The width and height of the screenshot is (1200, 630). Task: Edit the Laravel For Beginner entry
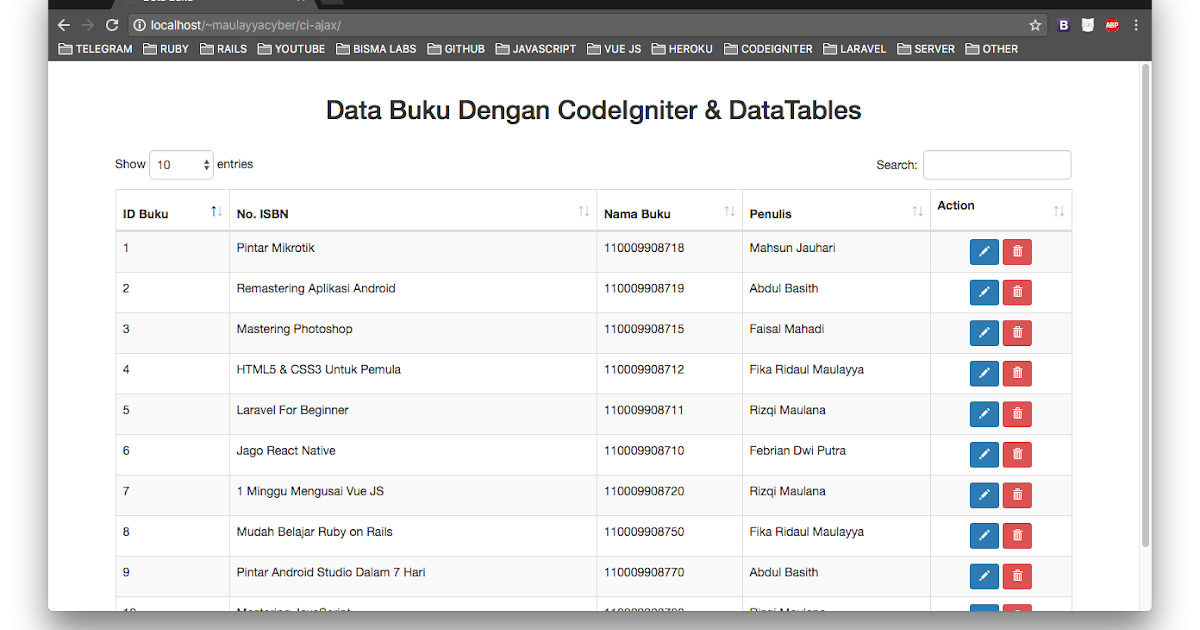(984, 413)
